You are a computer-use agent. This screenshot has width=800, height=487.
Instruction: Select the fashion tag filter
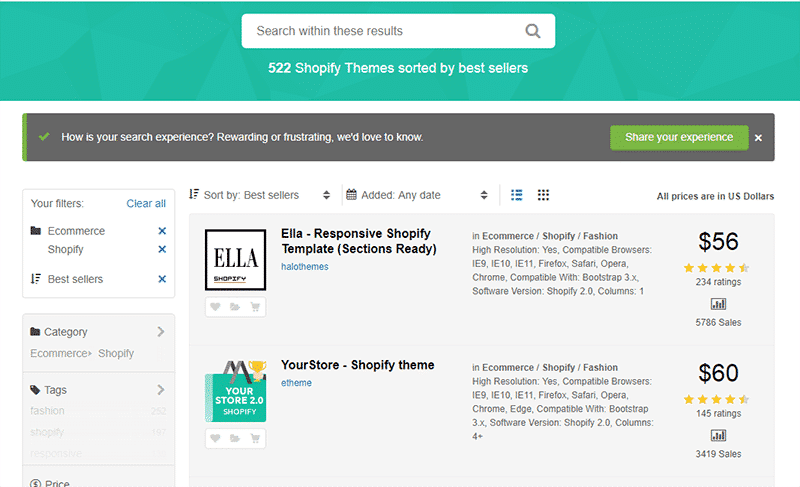point(47,411)
